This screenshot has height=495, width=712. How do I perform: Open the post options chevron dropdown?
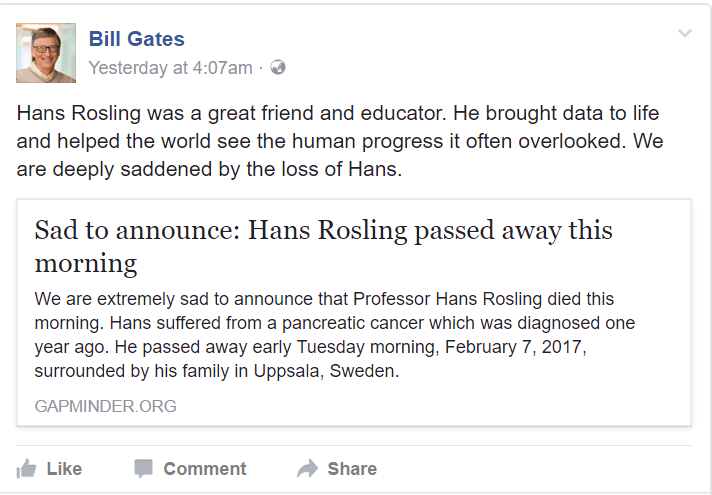pyautogui.click(x=685, y=33)
